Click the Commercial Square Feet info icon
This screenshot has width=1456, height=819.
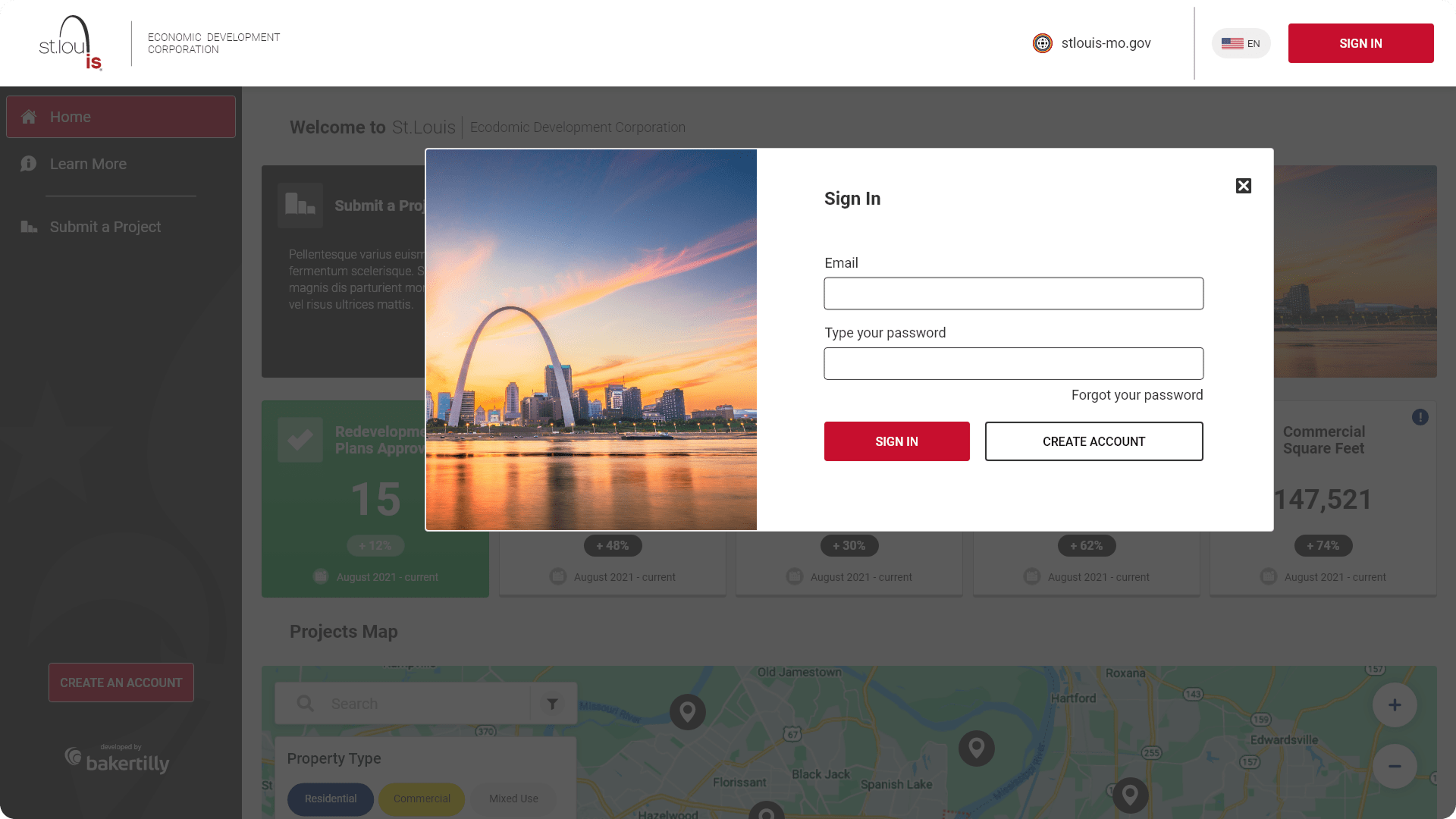(x=1420, y=417)
